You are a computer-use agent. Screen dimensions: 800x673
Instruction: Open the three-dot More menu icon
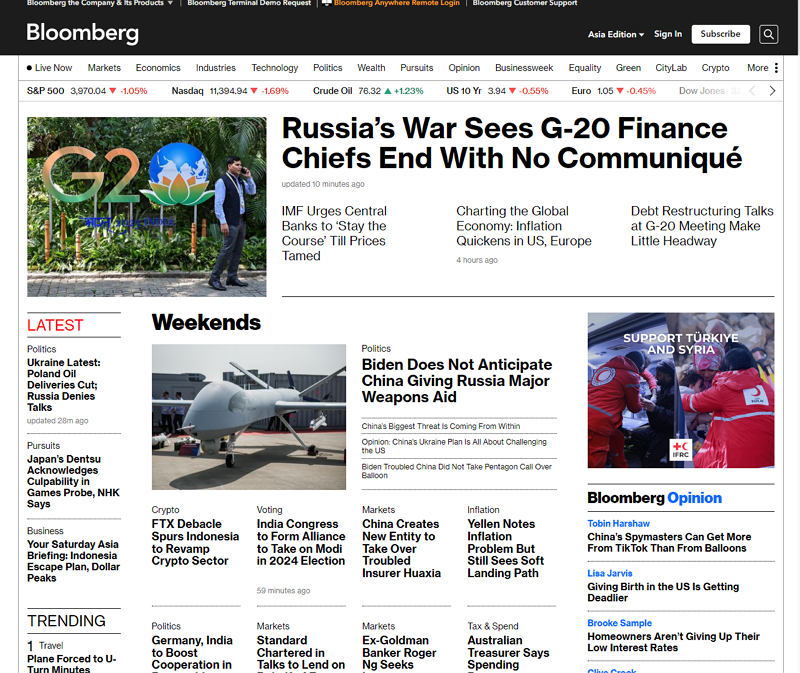776,68
